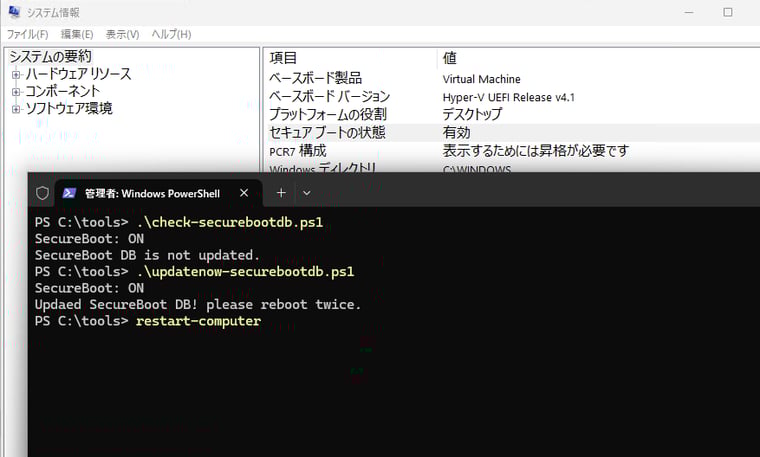Maximize the System Information window
The width and height of the screenshot is (760, 457).
(728, 12)
